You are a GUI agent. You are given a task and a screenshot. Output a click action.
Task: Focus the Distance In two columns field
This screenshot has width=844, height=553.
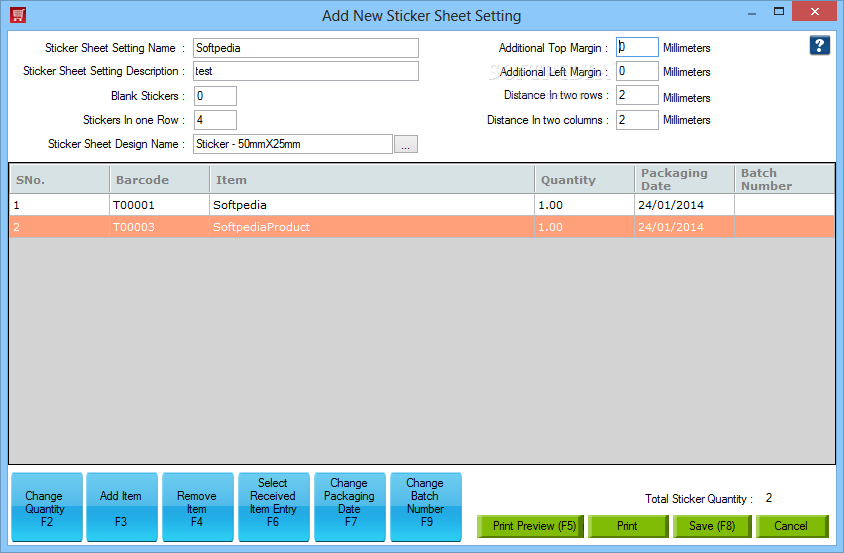point(637,120)
